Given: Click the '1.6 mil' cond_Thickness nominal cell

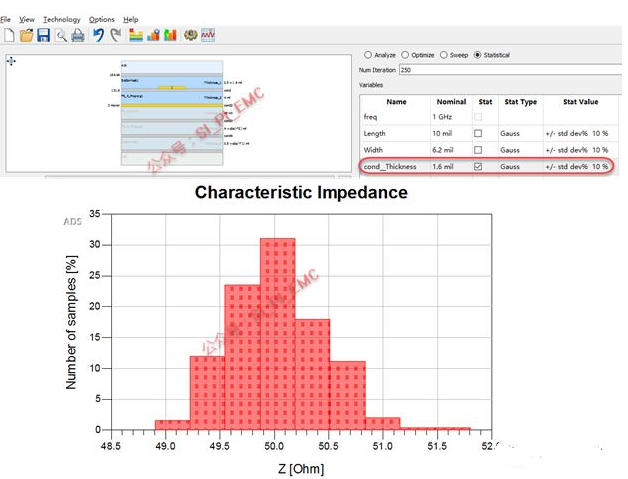Looking at the screenshot, I should click(x=443, y=166).
